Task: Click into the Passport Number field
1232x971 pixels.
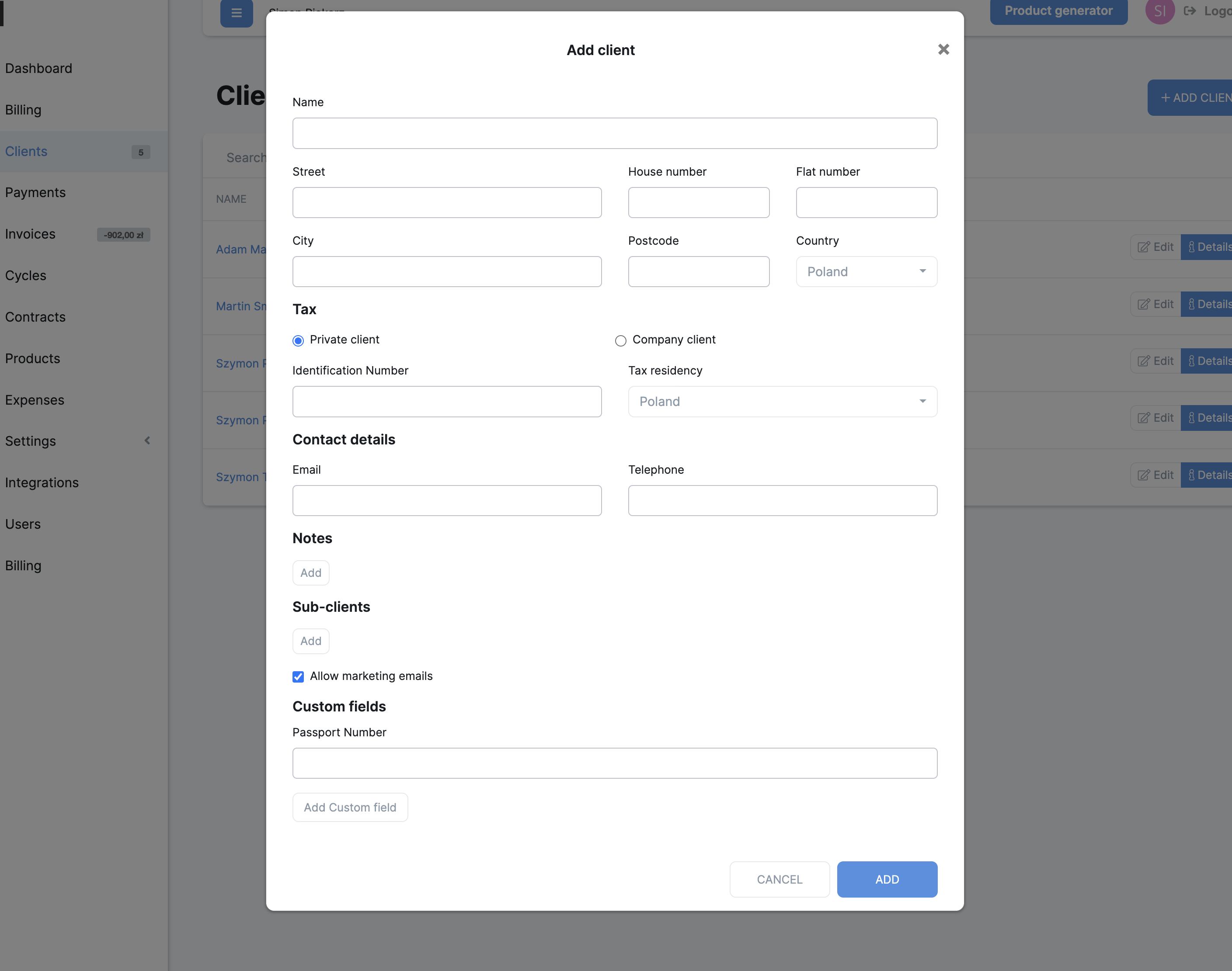Action: (614, 763)
